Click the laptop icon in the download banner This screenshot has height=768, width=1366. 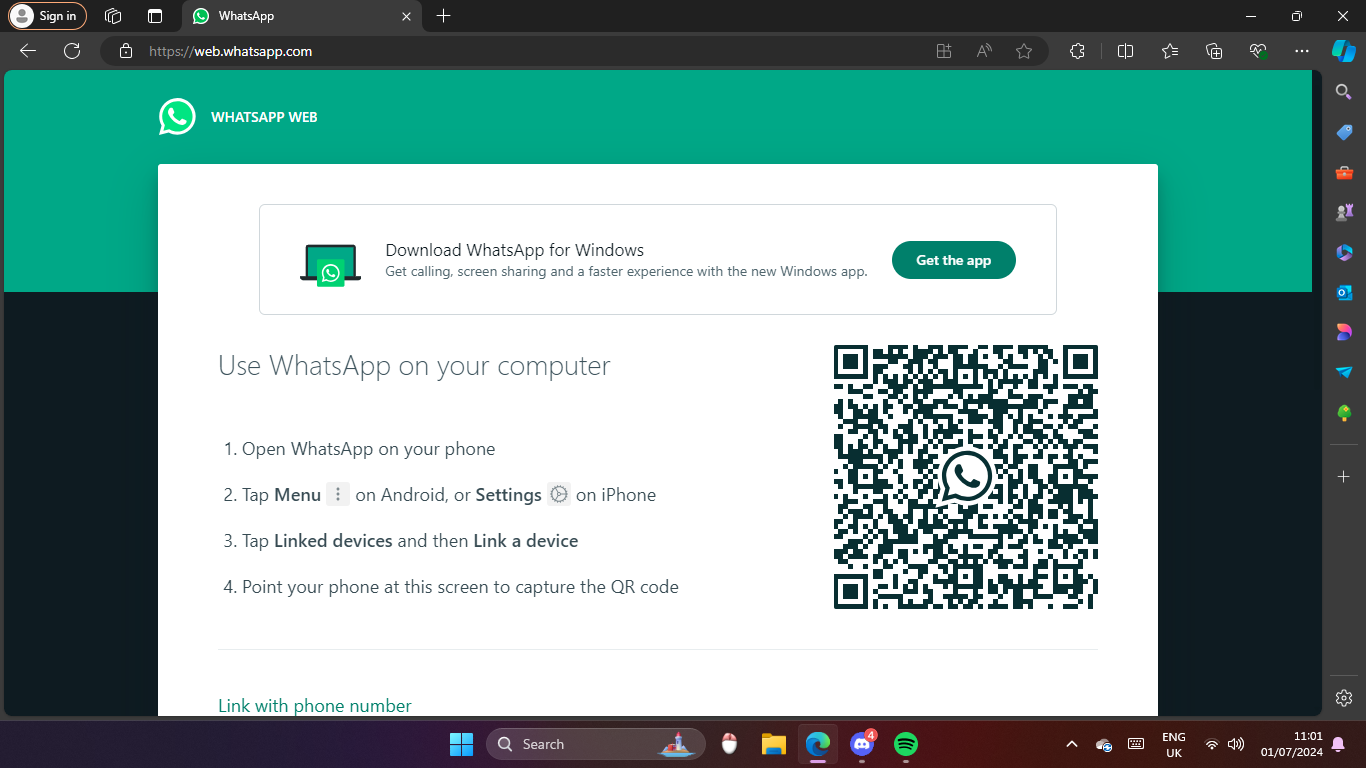point(329,264)
